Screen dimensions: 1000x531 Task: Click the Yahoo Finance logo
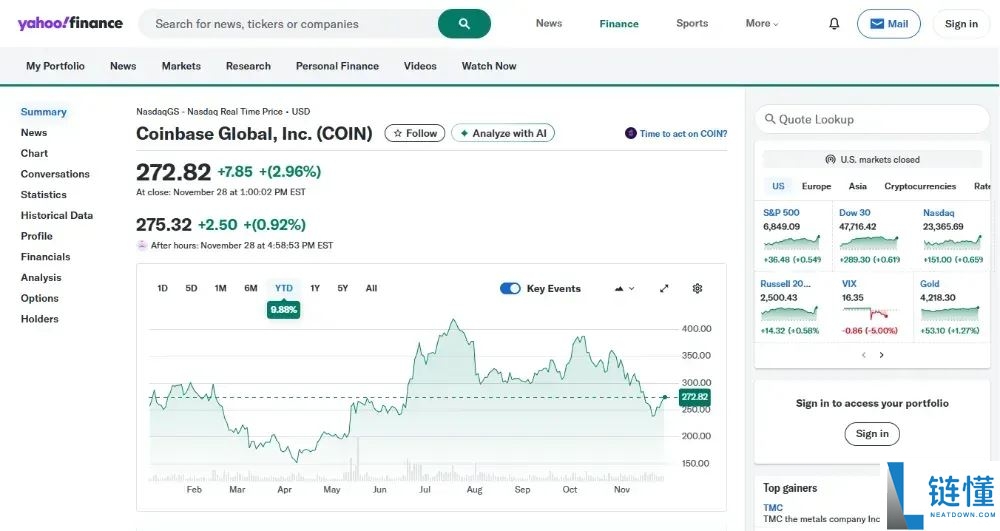pyautogui.click(x=70, y=24)
